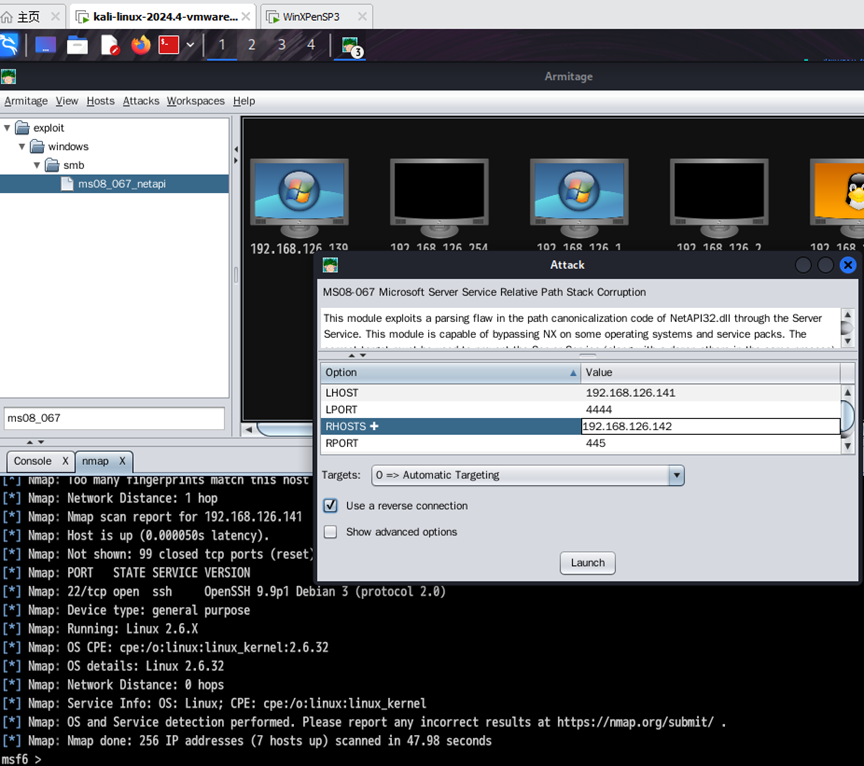The image size is (864, 766).
Task: Collapse the smb tree folder
Action: (x=37, y=165)
